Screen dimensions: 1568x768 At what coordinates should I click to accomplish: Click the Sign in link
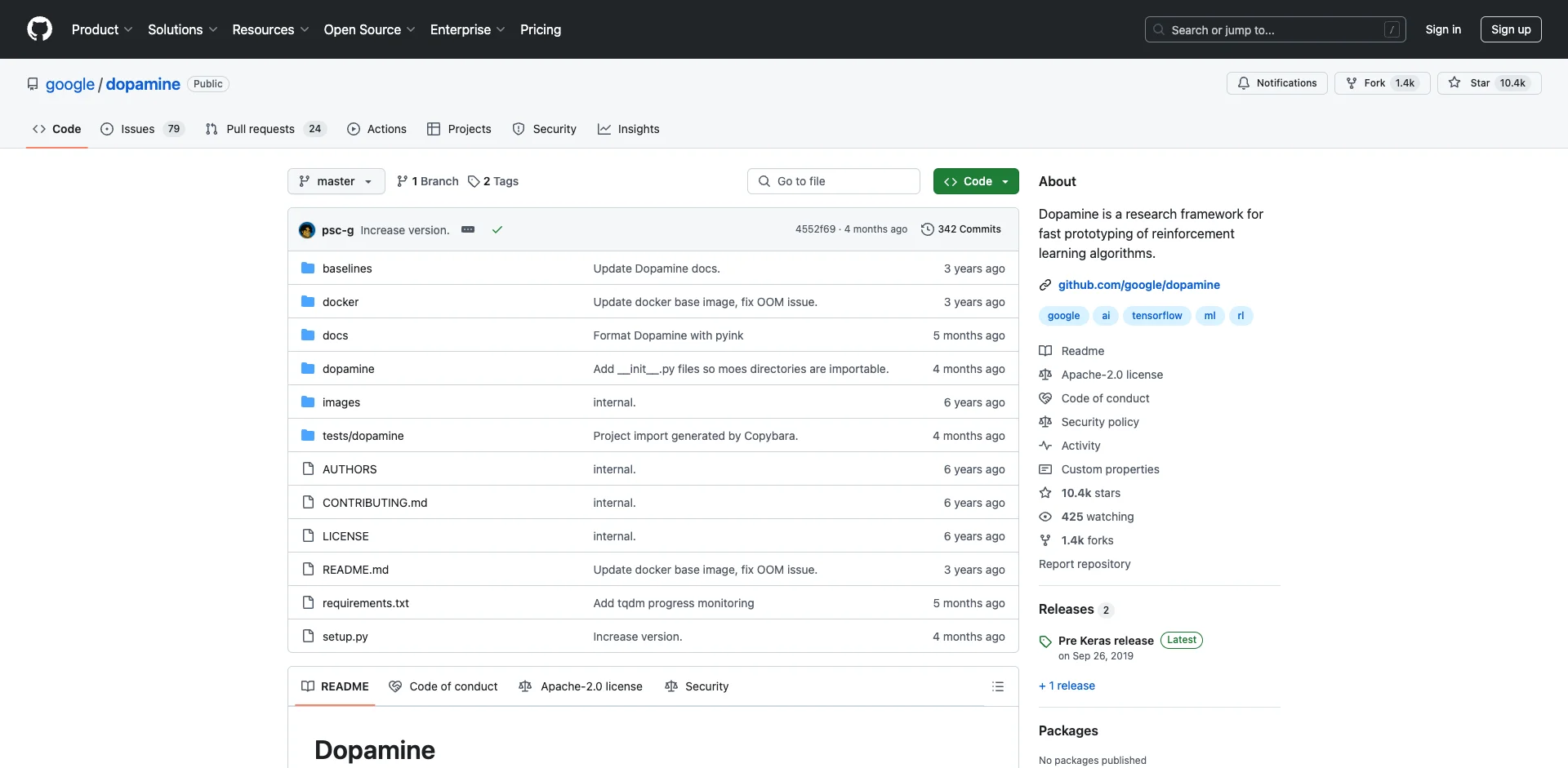point(1443,29)
